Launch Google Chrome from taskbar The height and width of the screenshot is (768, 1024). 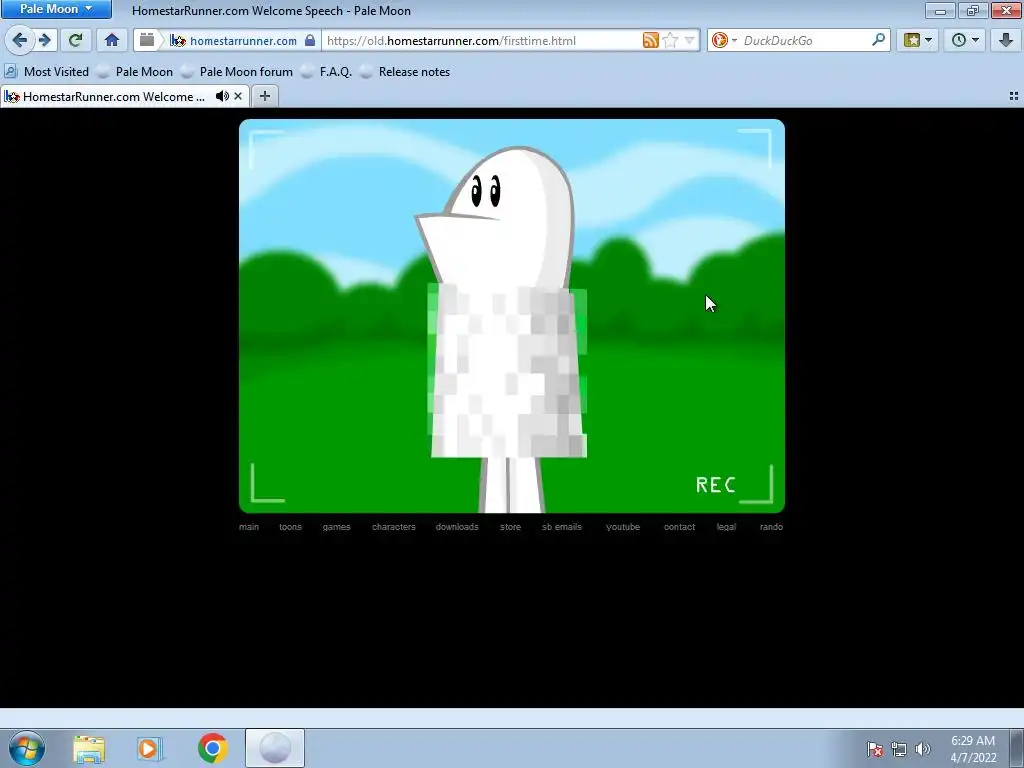tap(212, 748)
